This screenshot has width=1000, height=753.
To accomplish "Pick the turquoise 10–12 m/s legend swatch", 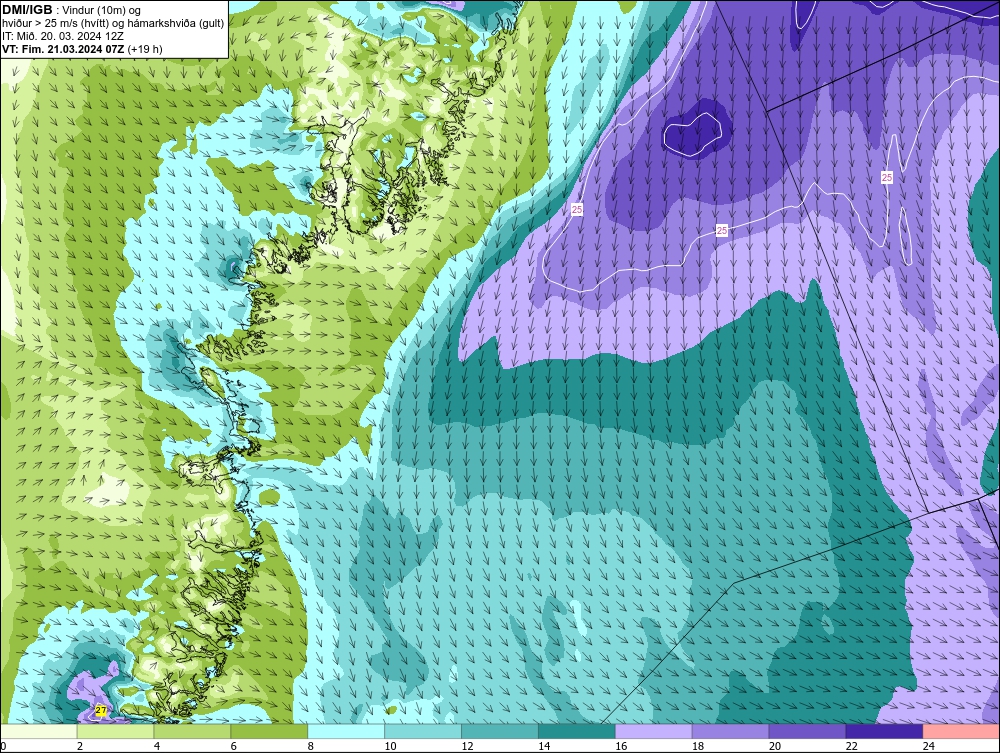I will pyautogui.click(x=423, y=731).
